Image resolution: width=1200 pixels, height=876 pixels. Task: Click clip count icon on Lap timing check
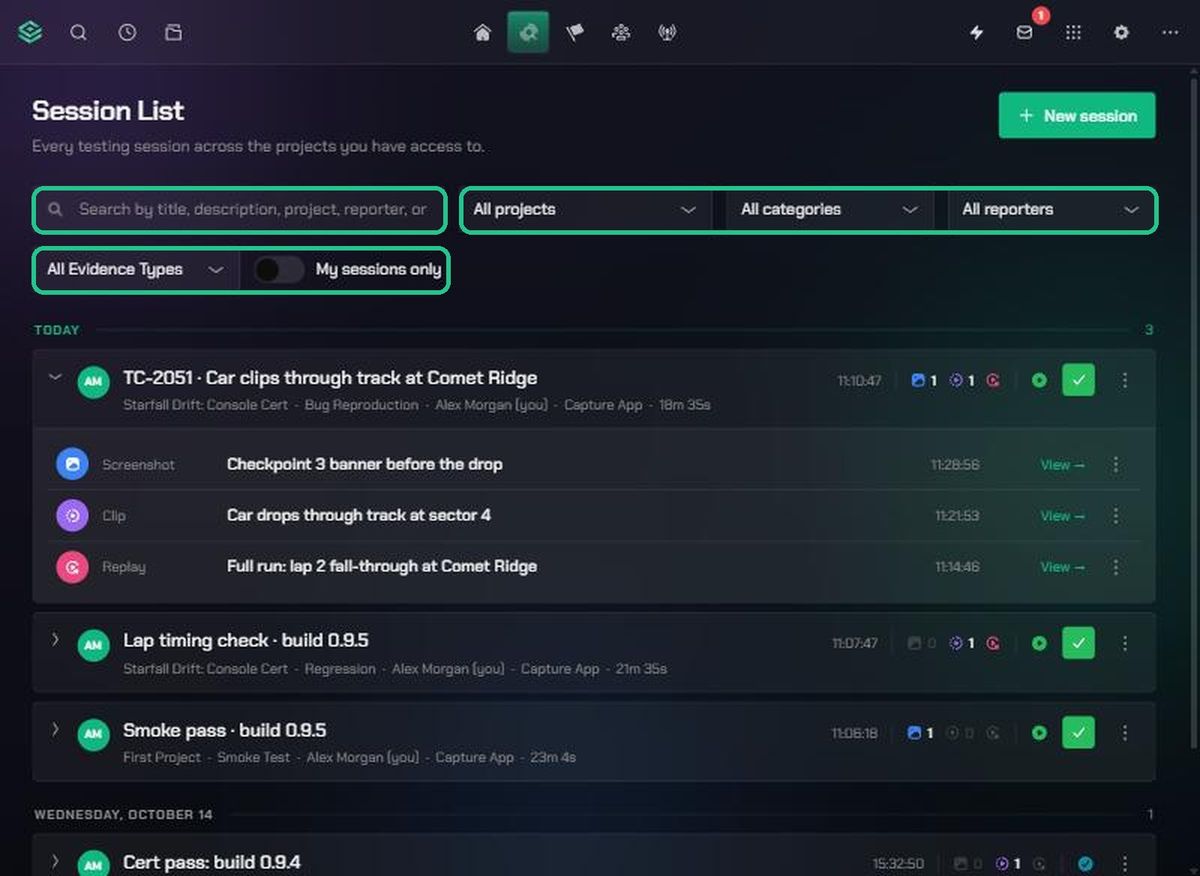(x=956, y=643)
